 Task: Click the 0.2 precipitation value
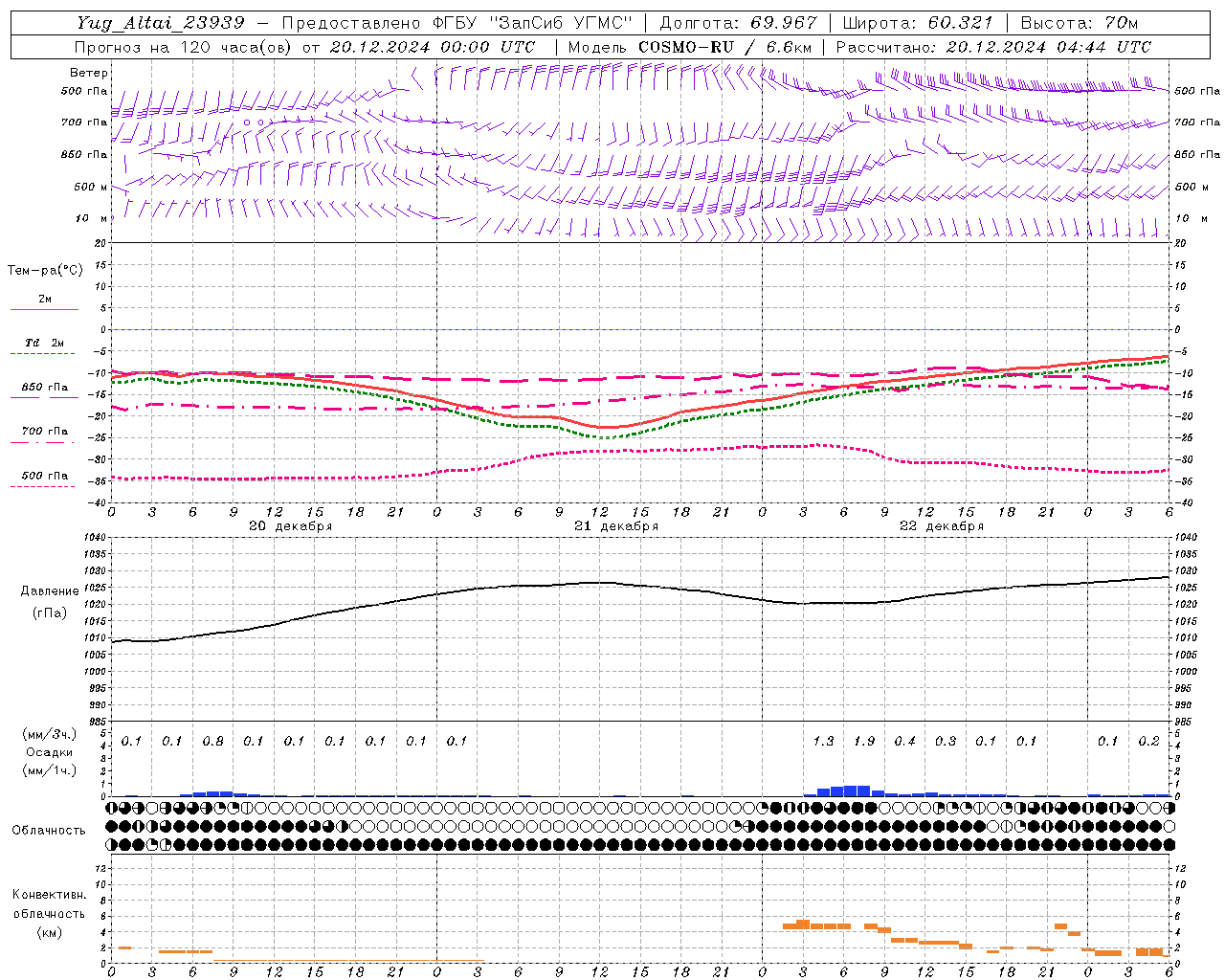(1148, 741)
